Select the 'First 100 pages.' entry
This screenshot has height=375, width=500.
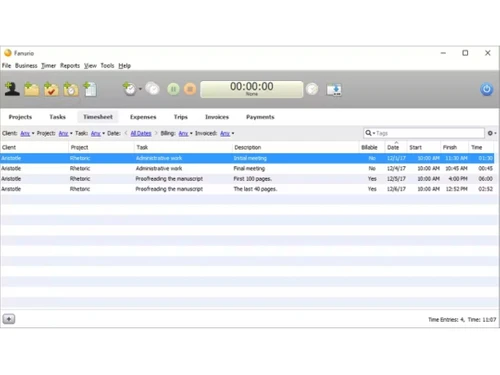pos(247,179)
